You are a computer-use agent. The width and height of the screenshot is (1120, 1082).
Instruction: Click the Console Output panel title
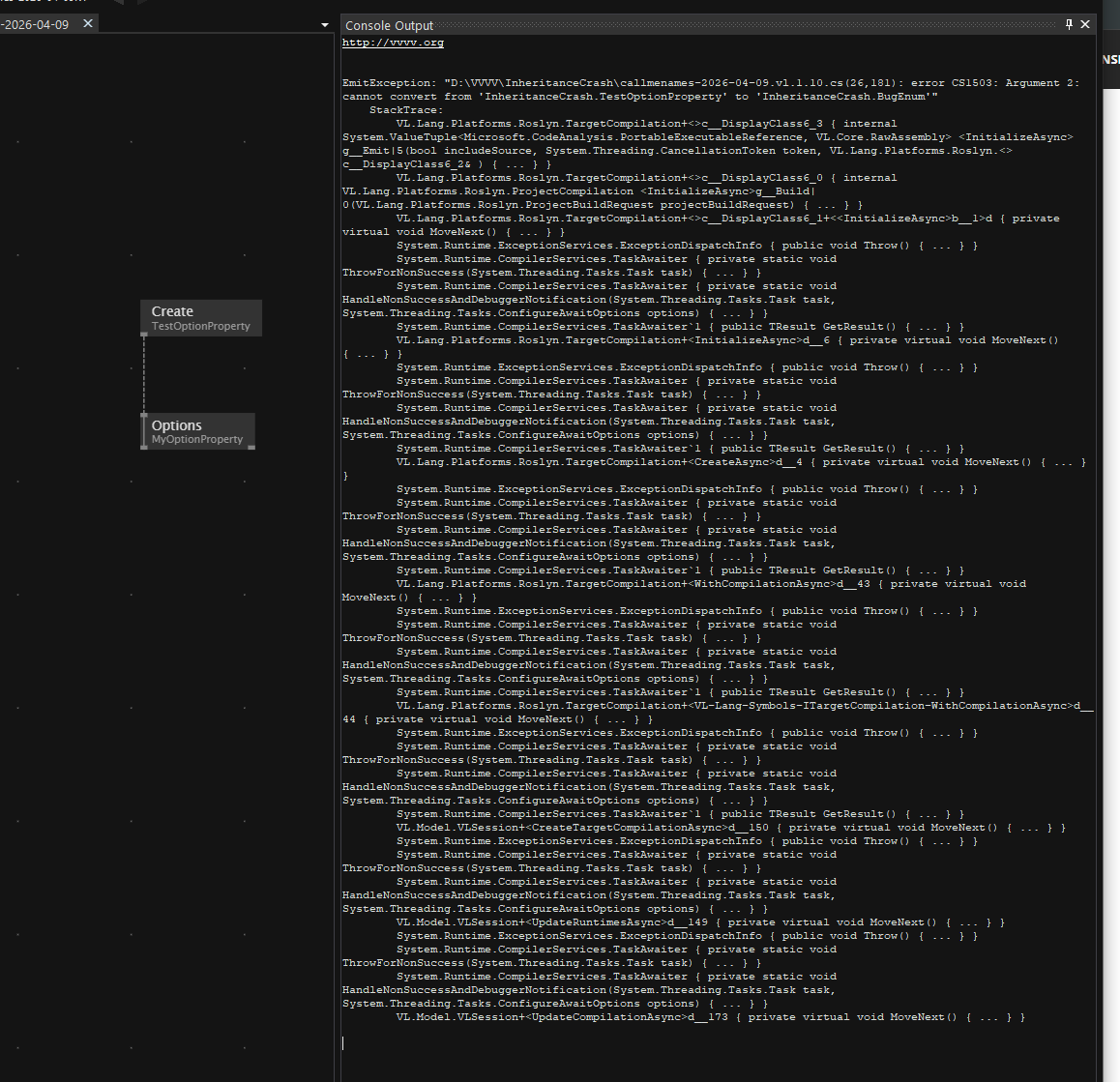[x=389, y=25]
